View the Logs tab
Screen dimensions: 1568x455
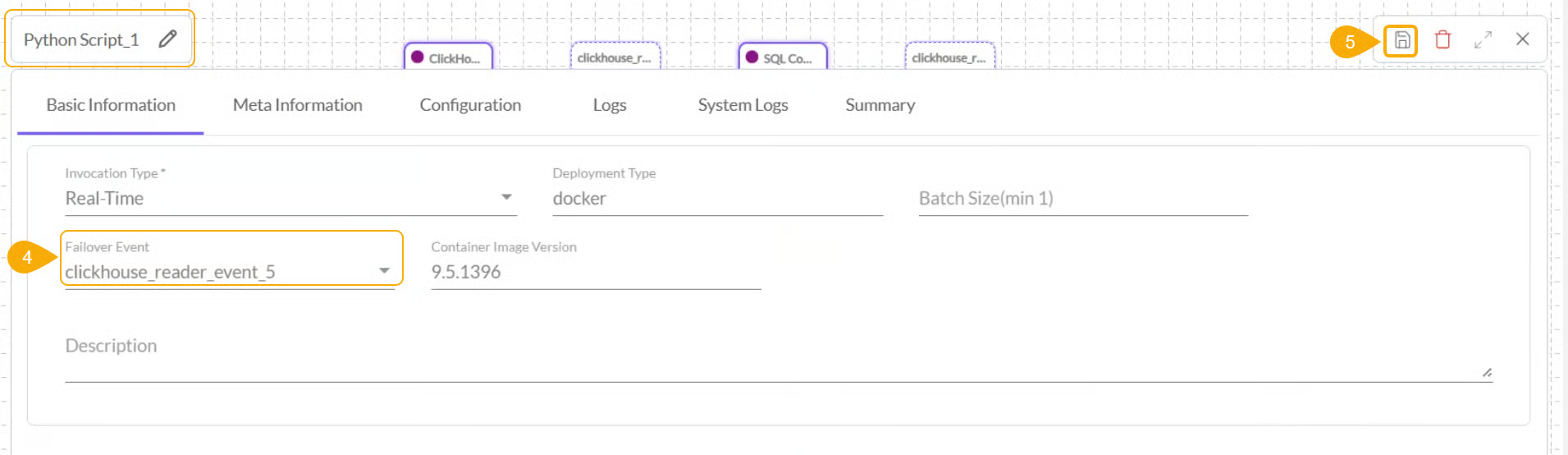tap(610, 105)
